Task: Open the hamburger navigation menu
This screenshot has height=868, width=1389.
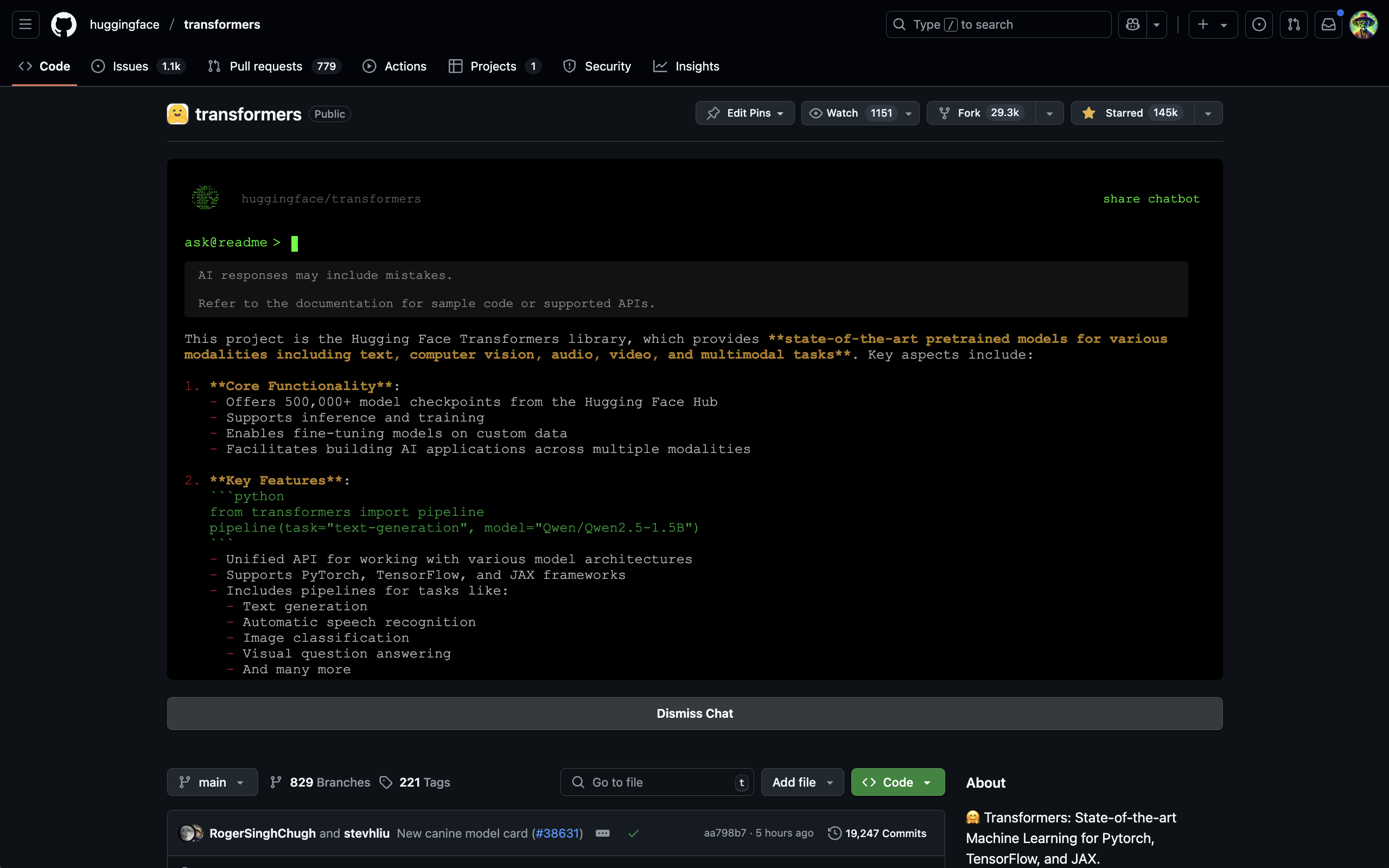Action: (x=26, y=25)
